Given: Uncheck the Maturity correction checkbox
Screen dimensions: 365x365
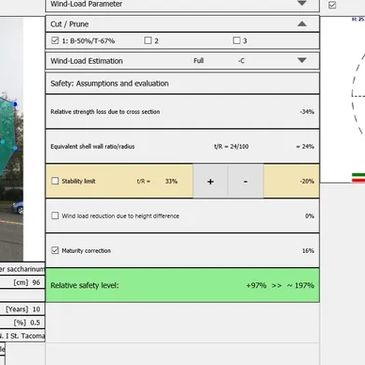Looking at the screenshot, I should (x=55, y=250).
